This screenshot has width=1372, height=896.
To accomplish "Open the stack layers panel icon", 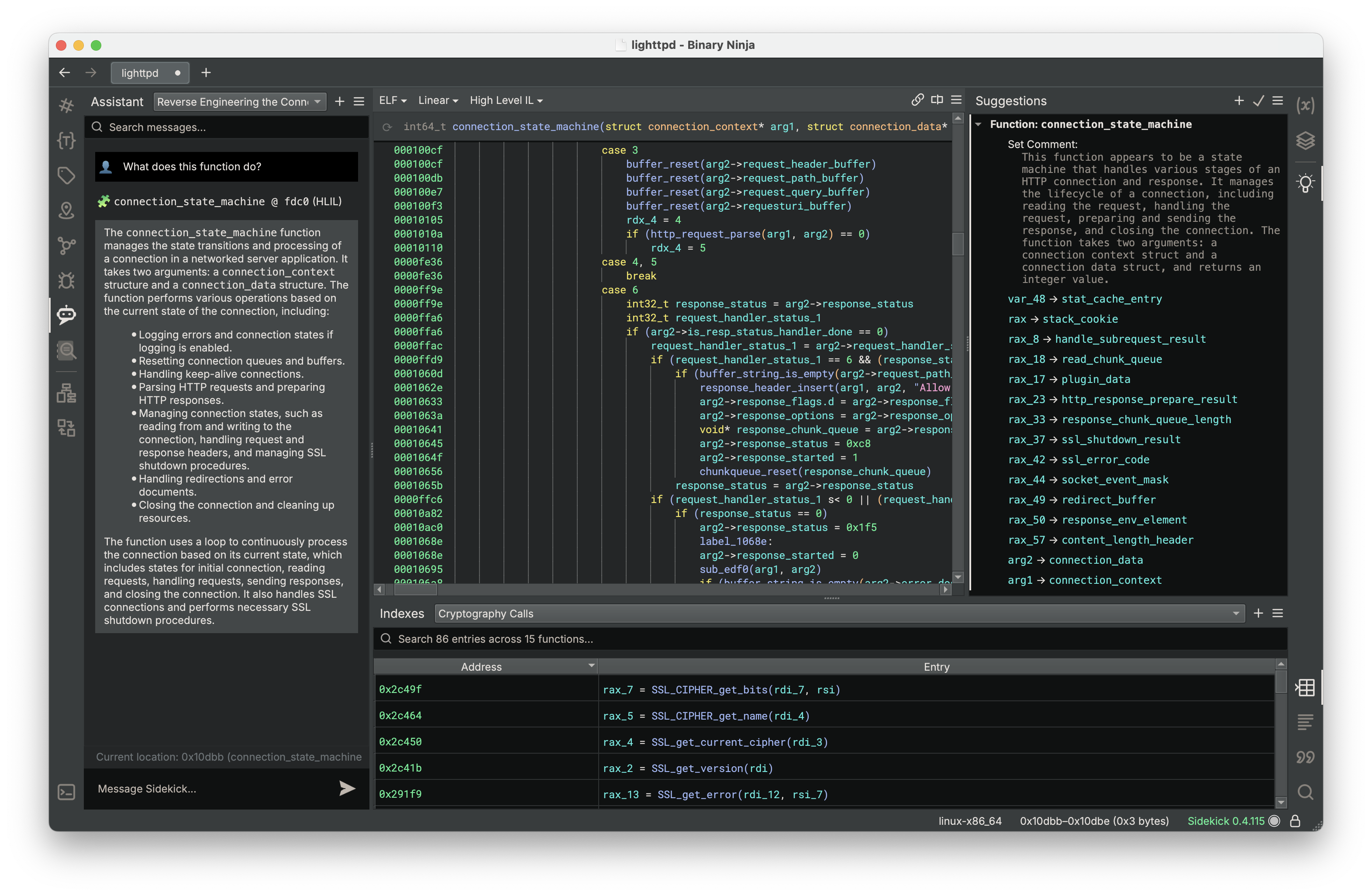I will (1306, 141).
